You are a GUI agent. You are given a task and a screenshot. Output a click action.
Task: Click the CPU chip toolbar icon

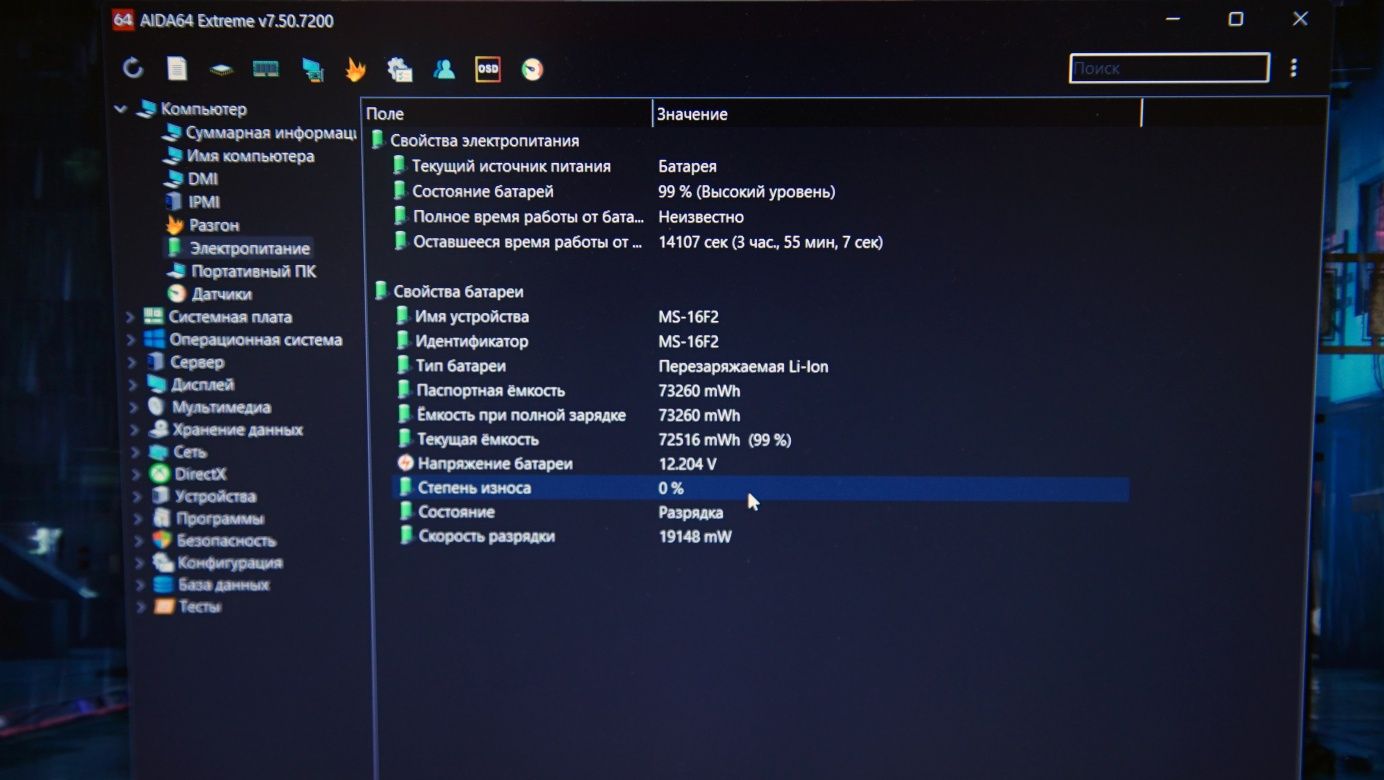click(x=221, y=70)
